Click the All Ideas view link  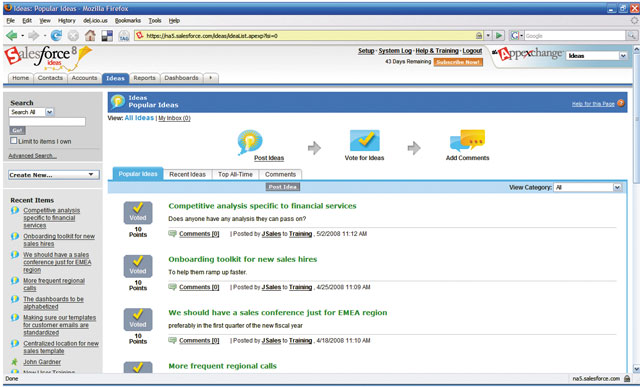139,118
